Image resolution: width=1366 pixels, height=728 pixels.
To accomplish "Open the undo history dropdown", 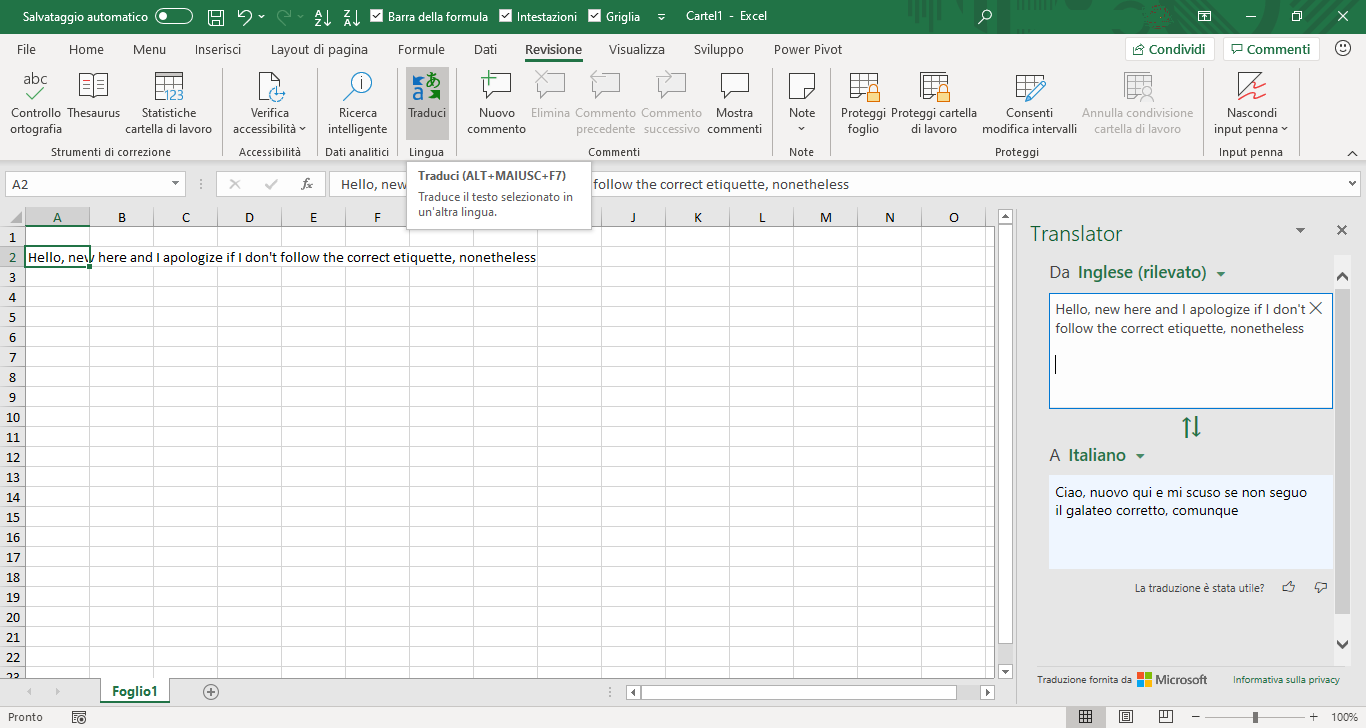I will pos(262,17).
